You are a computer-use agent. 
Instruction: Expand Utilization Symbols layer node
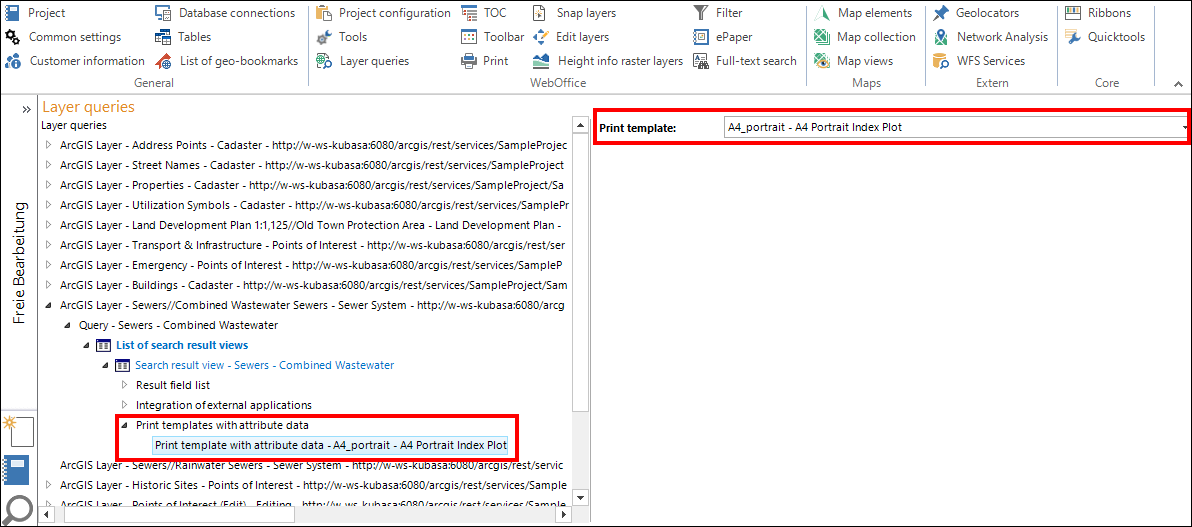coord(49,205)
